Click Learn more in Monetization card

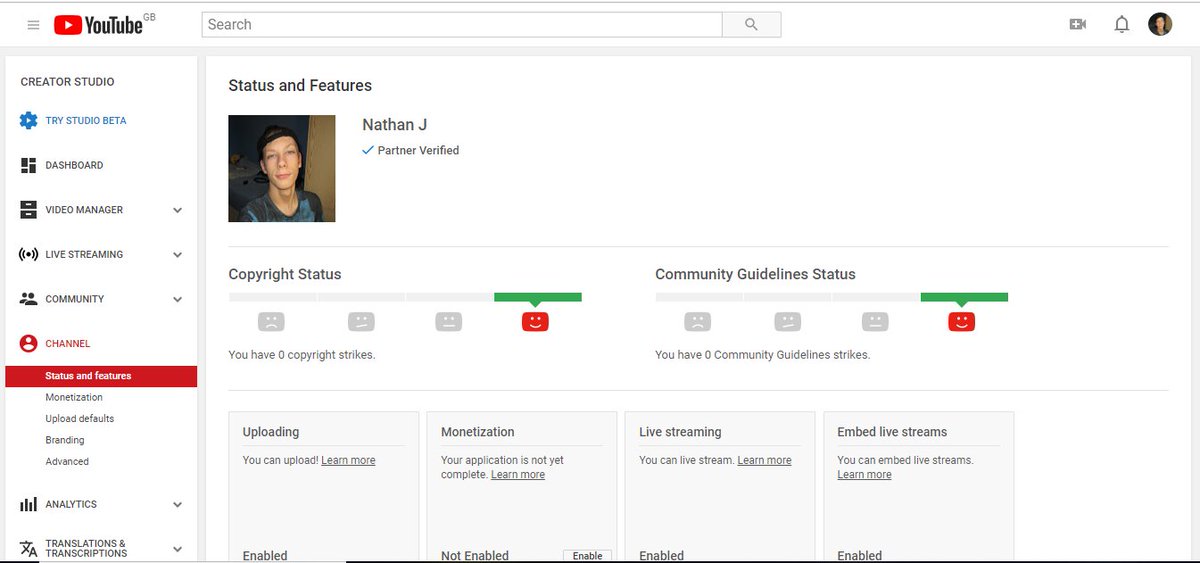tap(518, 474)
